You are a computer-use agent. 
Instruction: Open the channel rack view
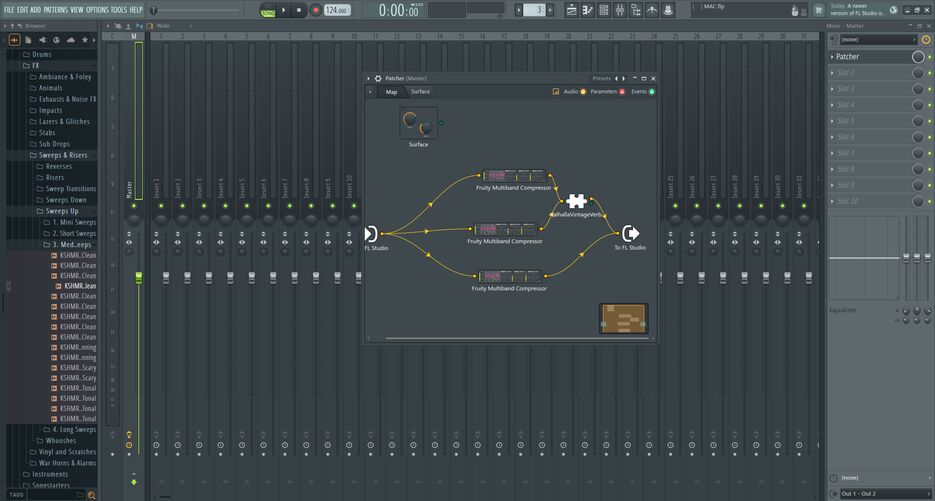point(604,10)
